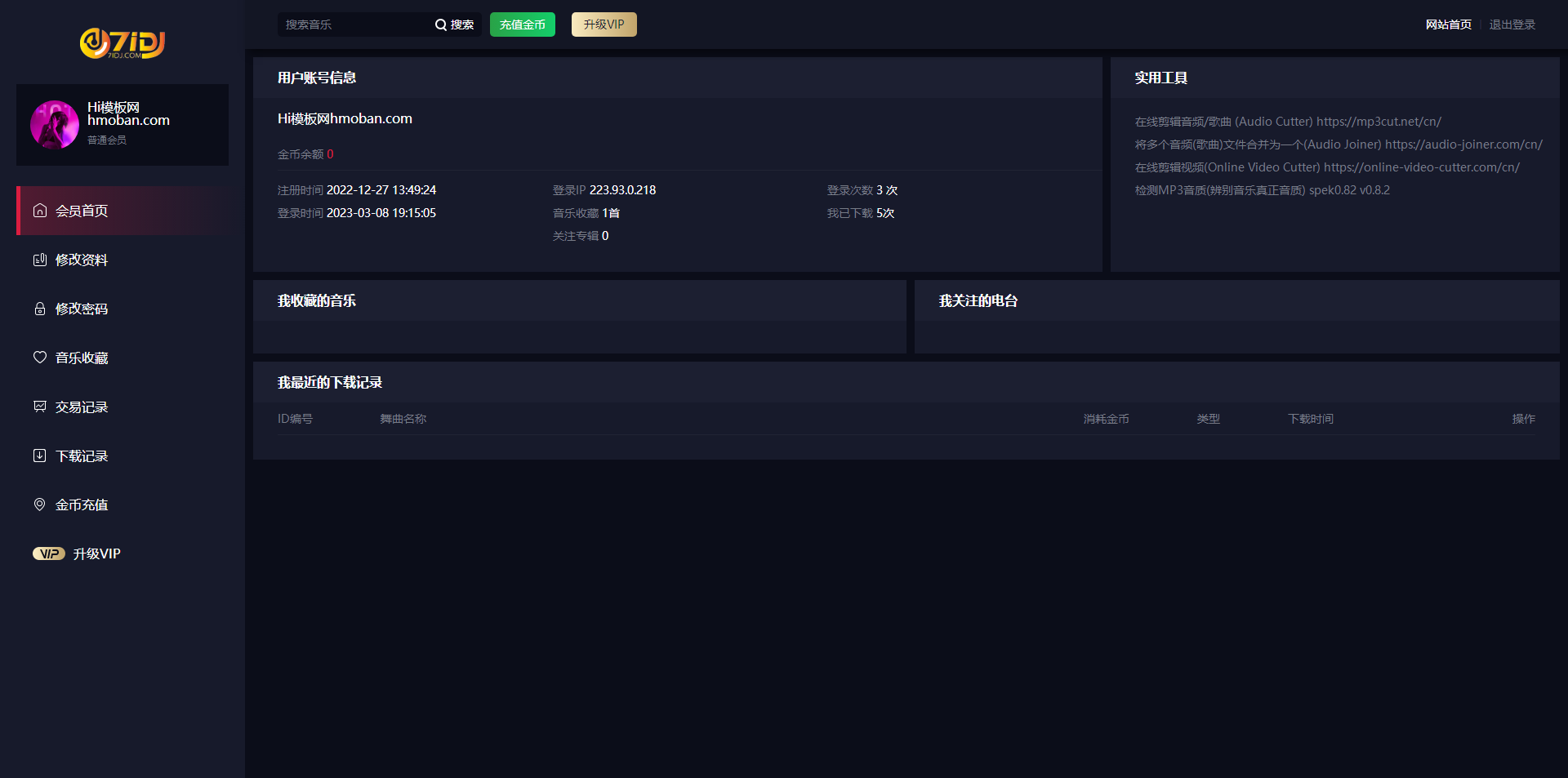Click the 类型 column header
This screenshot has width=1568, height=778.
[x=1209, y=419]
